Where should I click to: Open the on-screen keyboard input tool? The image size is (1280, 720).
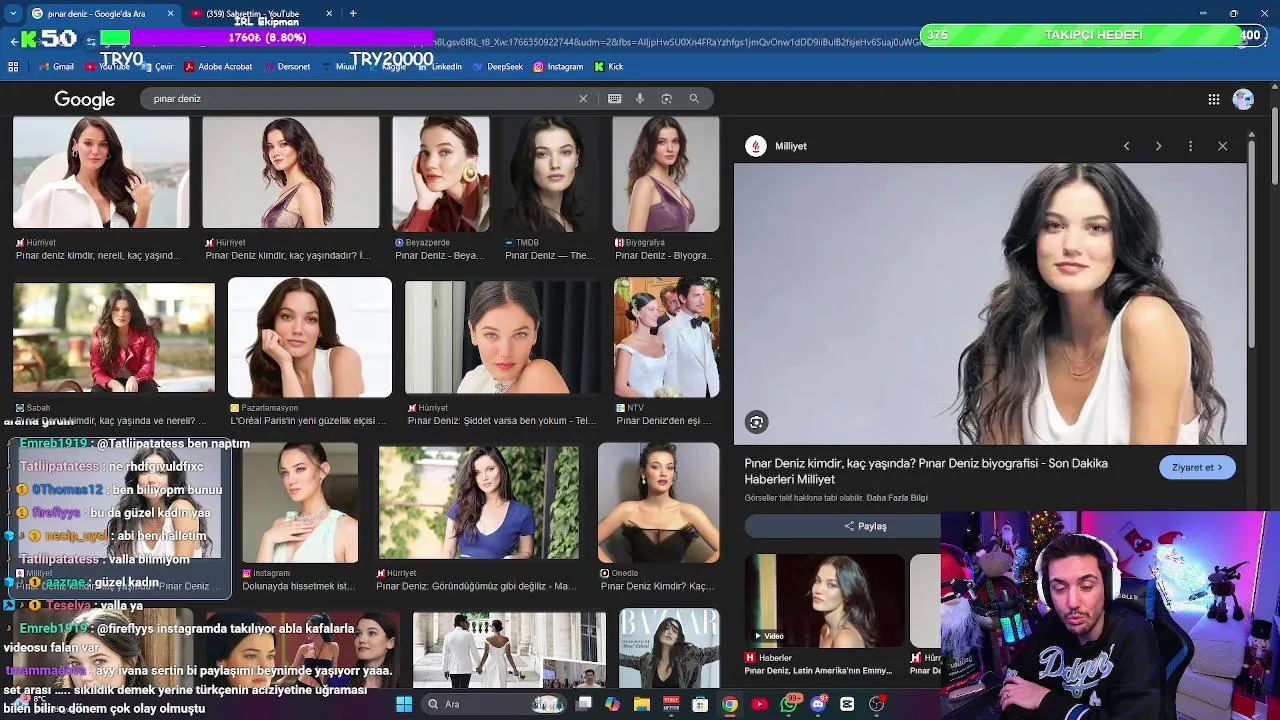click(614, 99)
